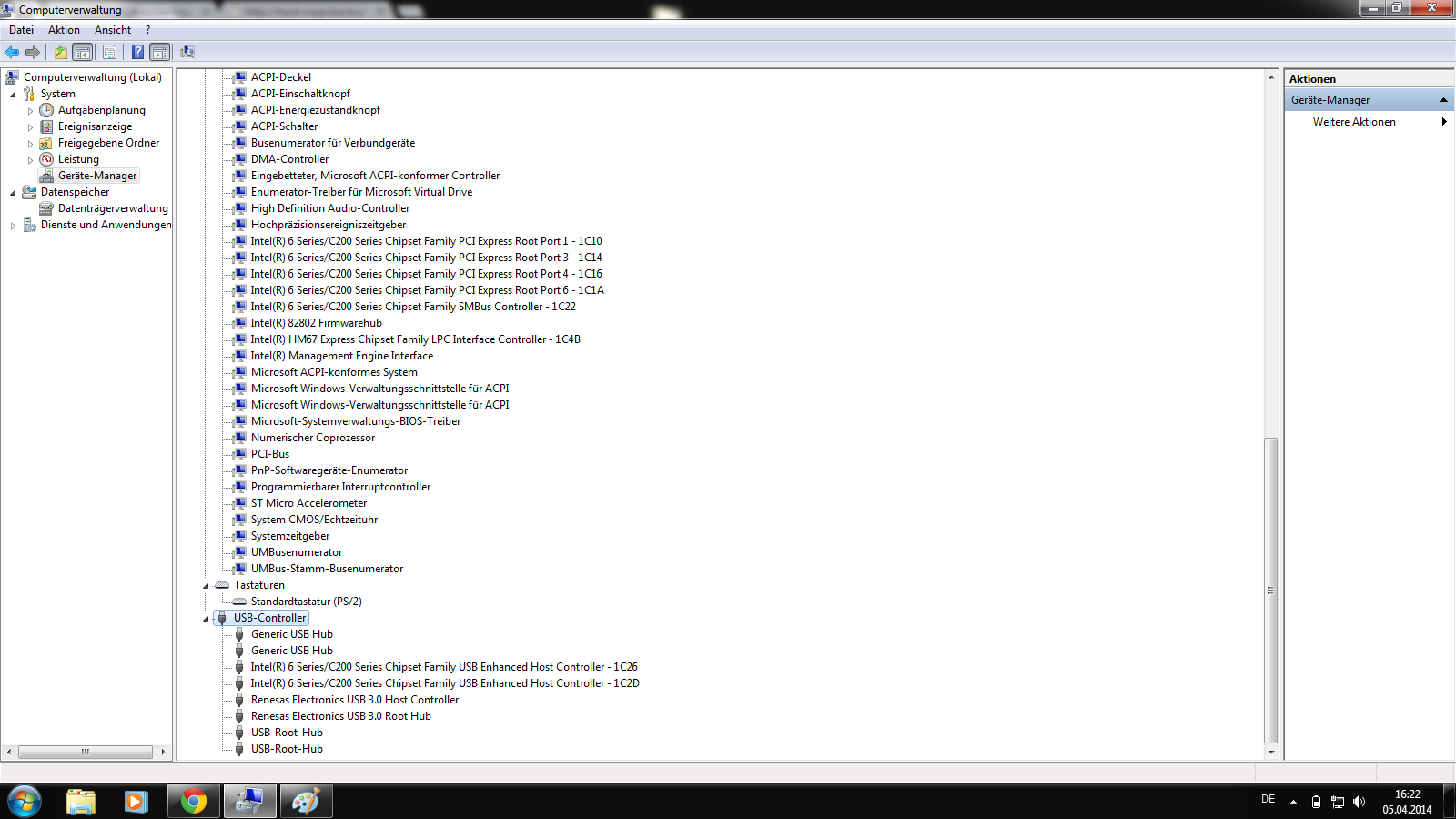
Task: Click Weitere Aktionen in Aktionen pane
Action: pos(1354,122)
